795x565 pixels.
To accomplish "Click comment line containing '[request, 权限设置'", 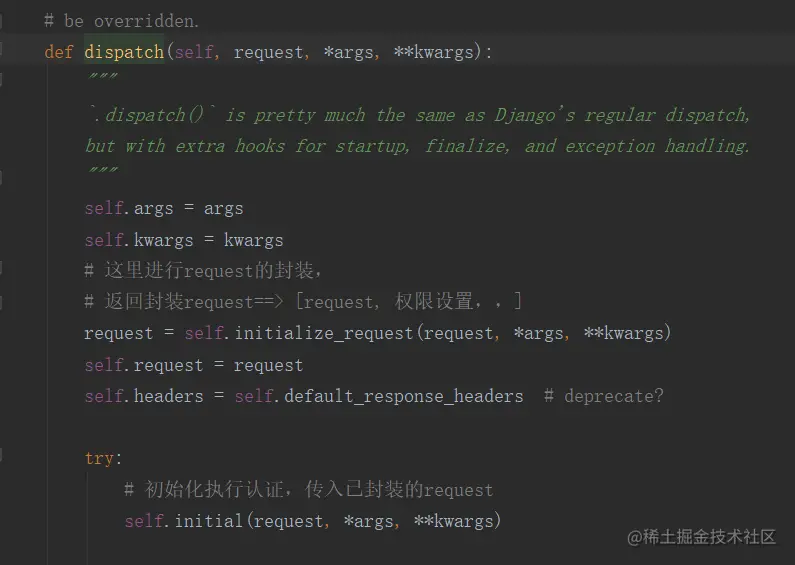I will click(x=303, y=302).
